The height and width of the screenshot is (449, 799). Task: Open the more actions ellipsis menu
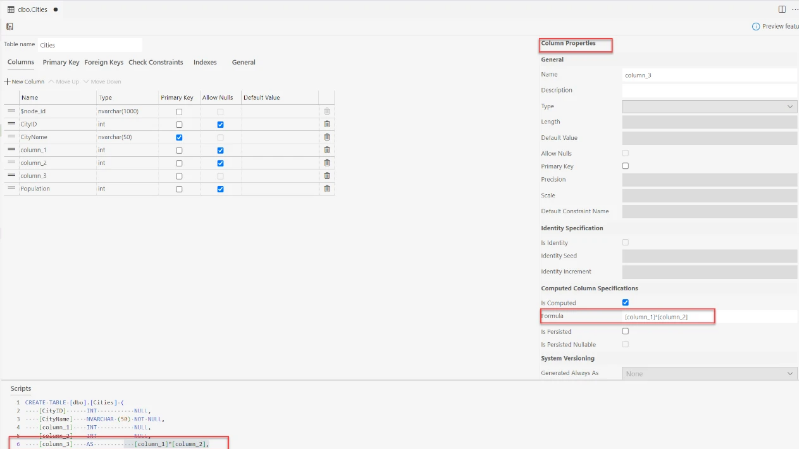coord(794,9)
